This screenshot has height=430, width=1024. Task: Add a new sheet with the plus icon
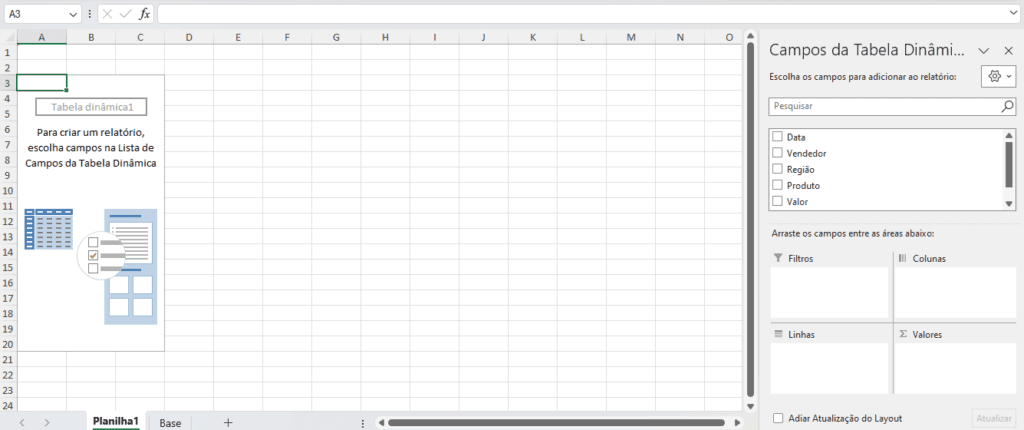coord(228,423)
